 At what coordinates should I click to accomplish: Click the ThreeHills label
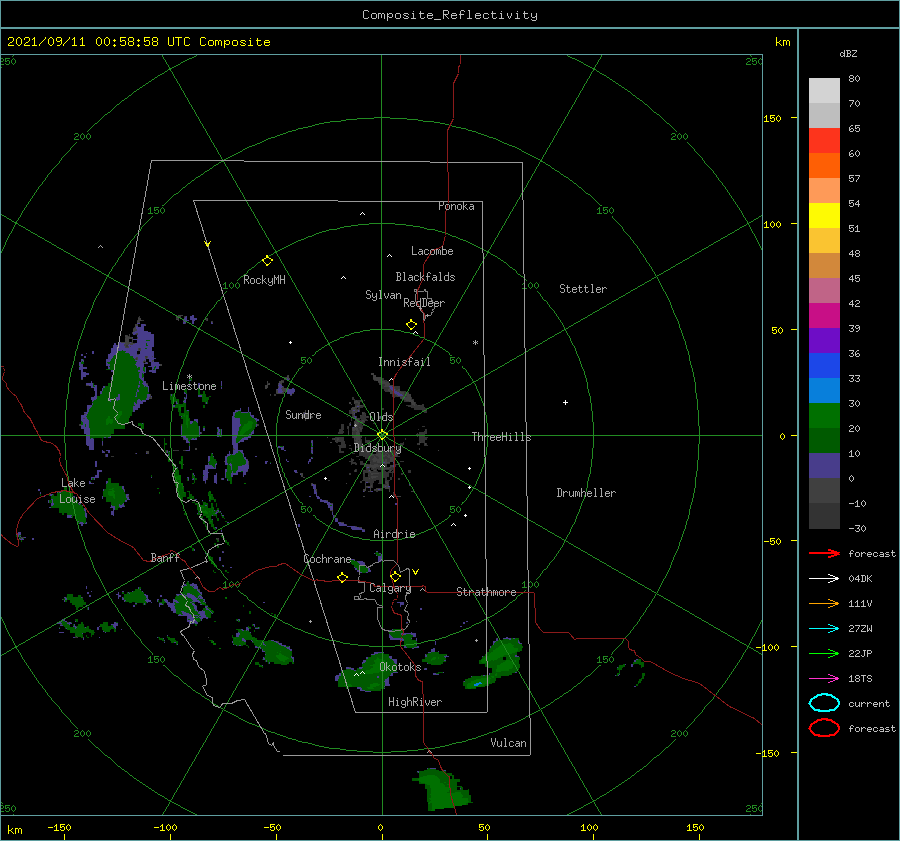[x=501, y=437]
